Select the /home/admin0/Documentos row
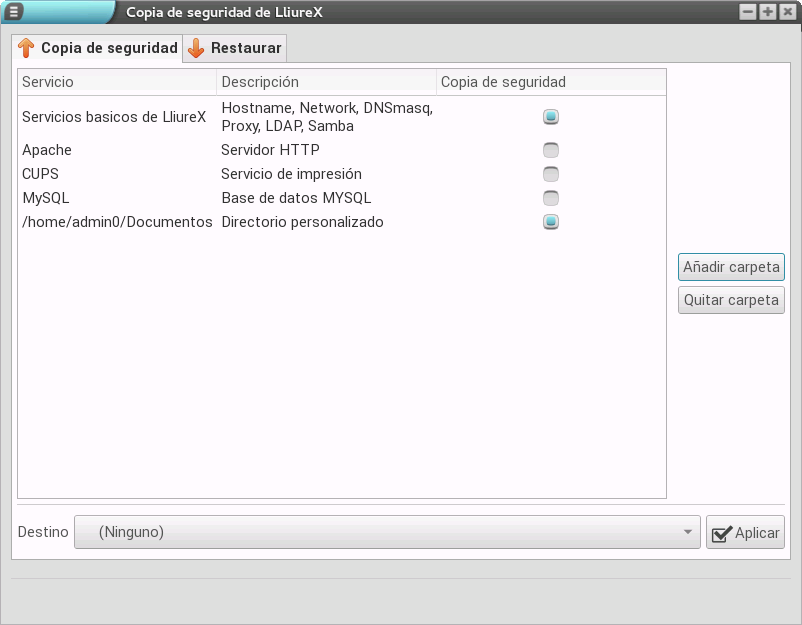Viewport: 802px width, 625px height. tap(117, 222)
